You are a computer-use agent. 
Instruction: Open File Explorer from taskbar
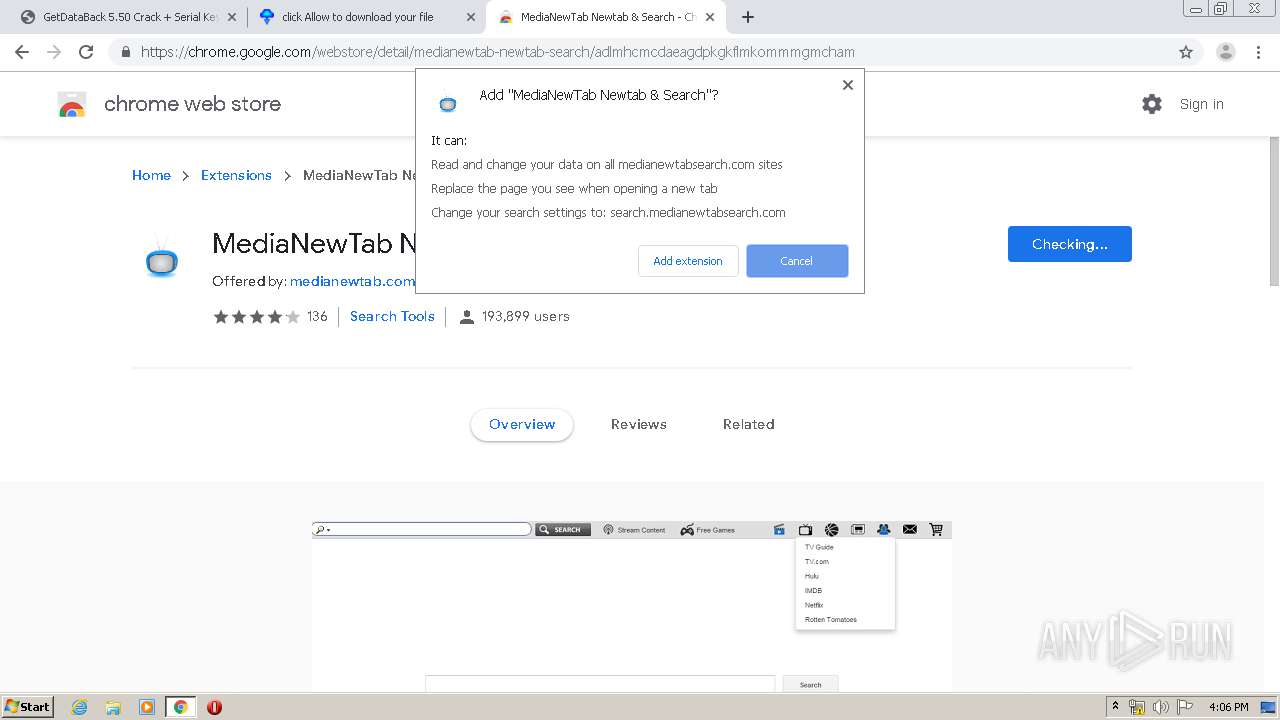point(113,707)
